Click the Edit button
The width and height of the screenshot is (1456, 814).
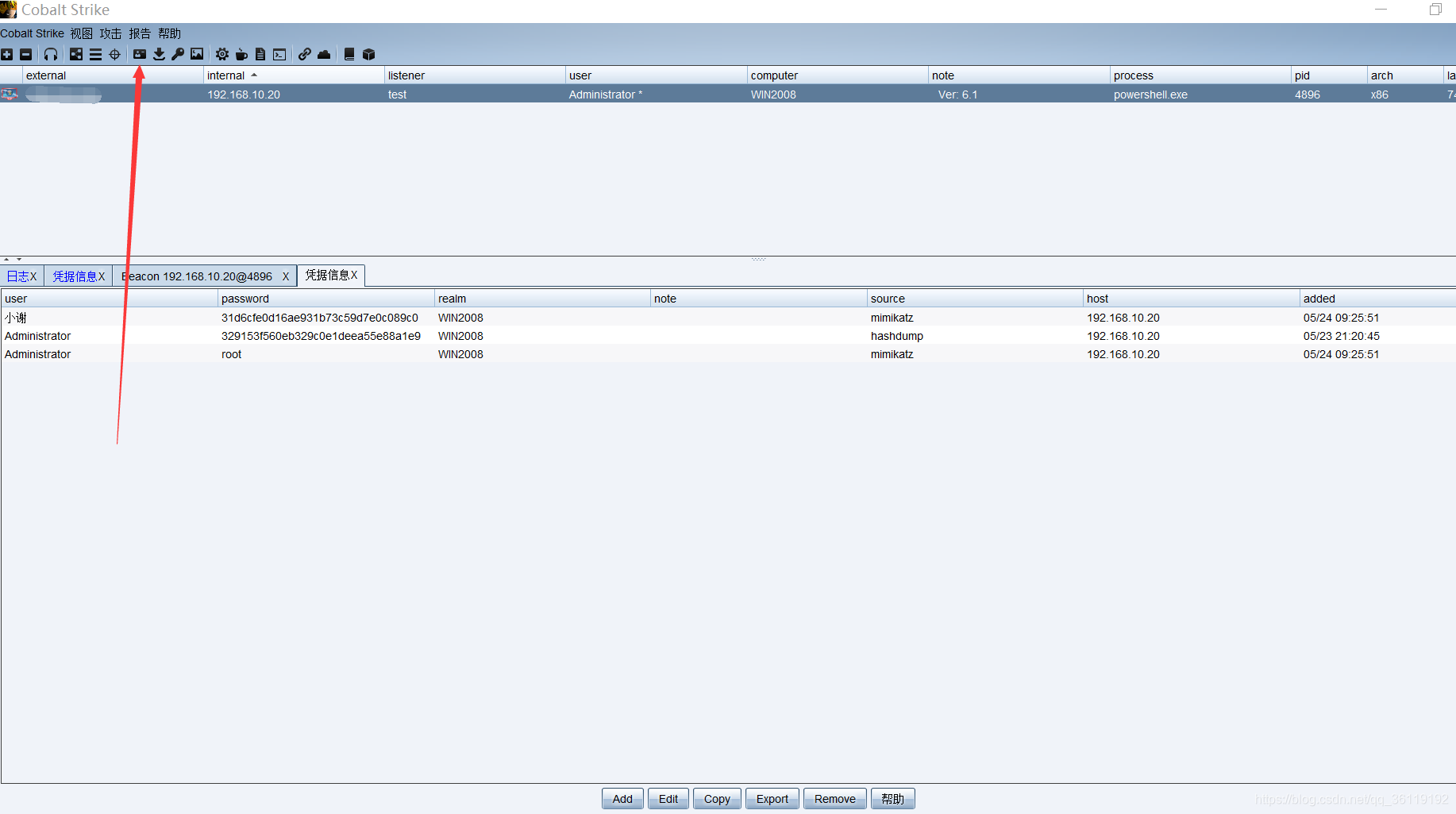[668, 799]
